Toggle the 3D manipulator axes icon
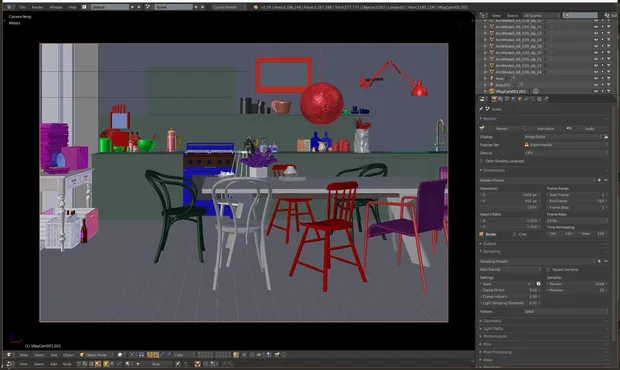The height and width of the screenshot is (370, 620). point(150,355)
